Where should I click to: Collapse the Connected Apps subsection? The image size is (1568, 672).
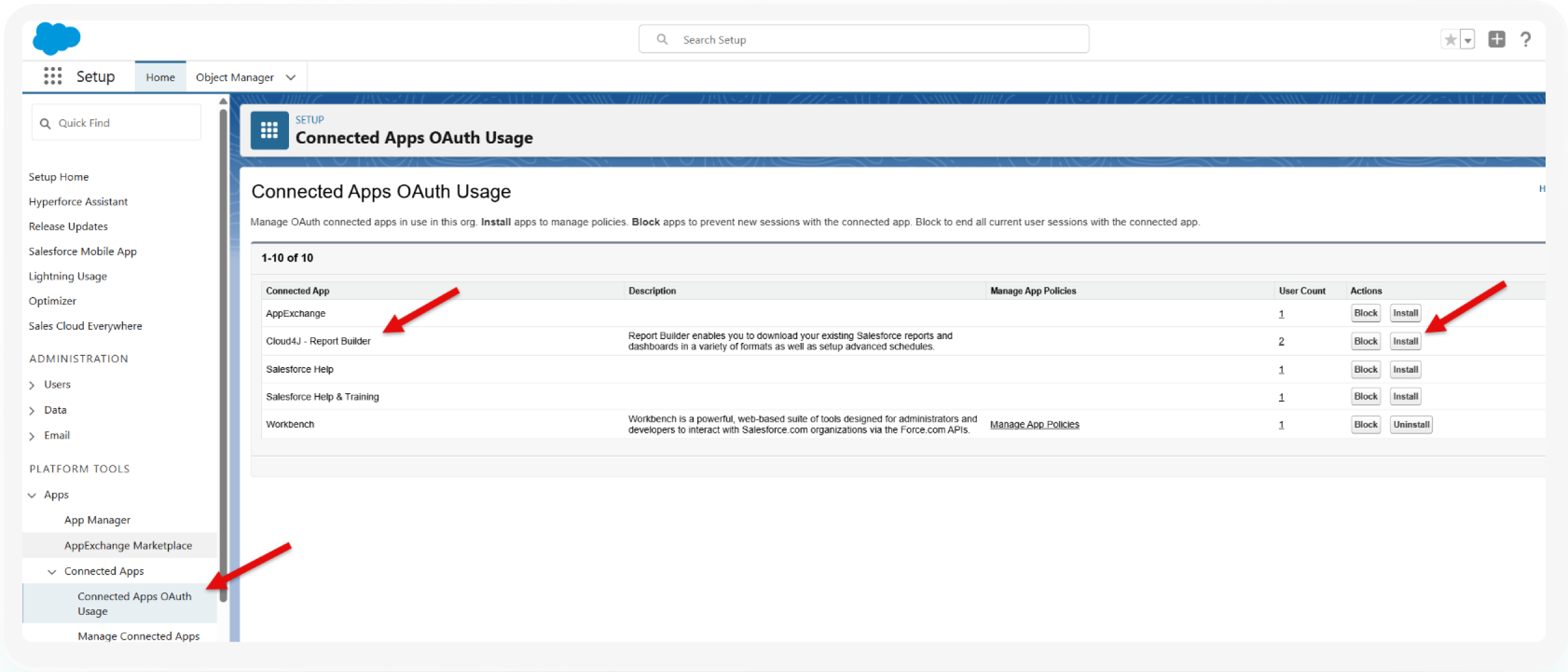[x=52, y=571]
